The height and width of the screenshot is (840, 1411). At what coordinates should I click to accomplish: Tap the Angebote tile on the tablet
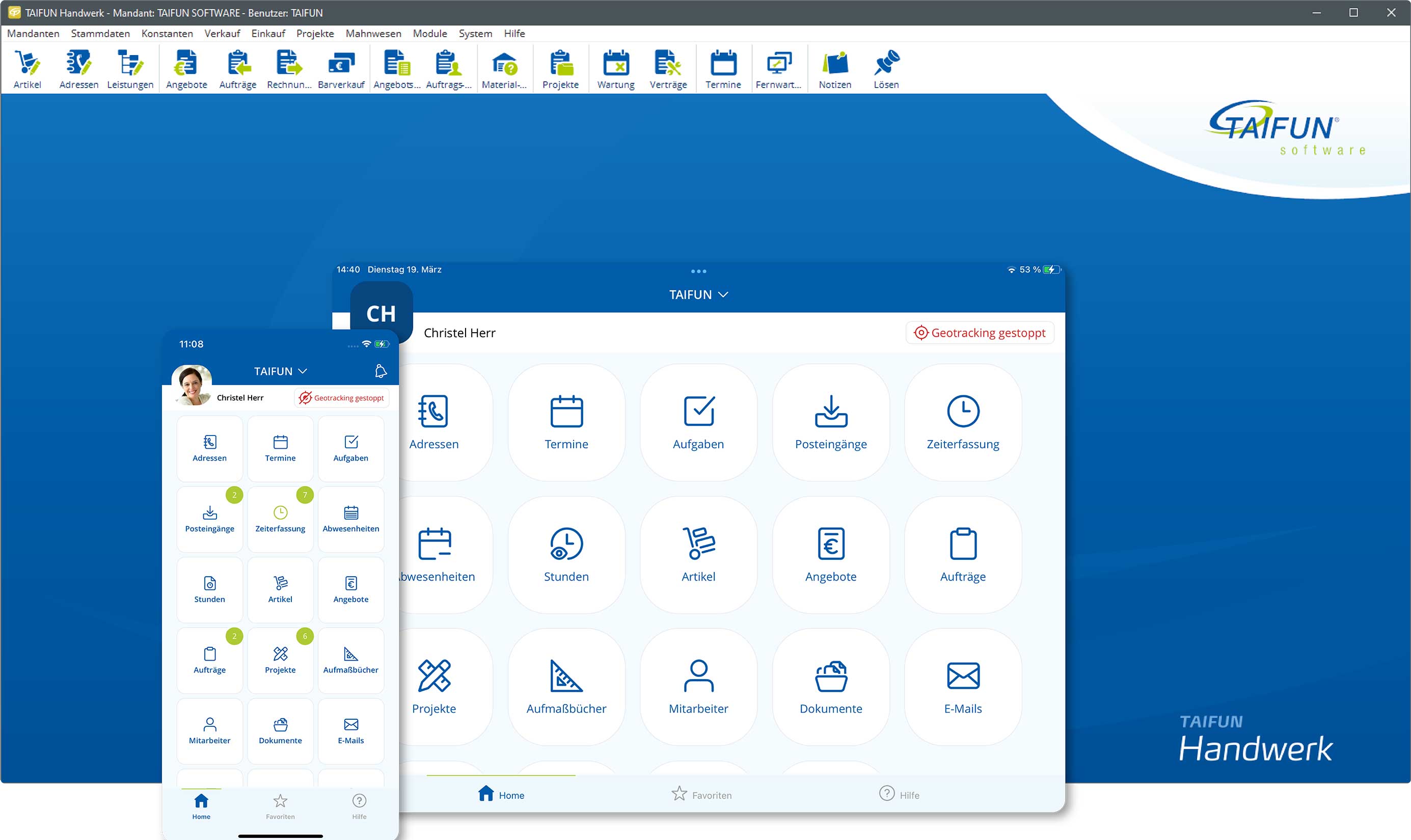click(x=831, y=555)
